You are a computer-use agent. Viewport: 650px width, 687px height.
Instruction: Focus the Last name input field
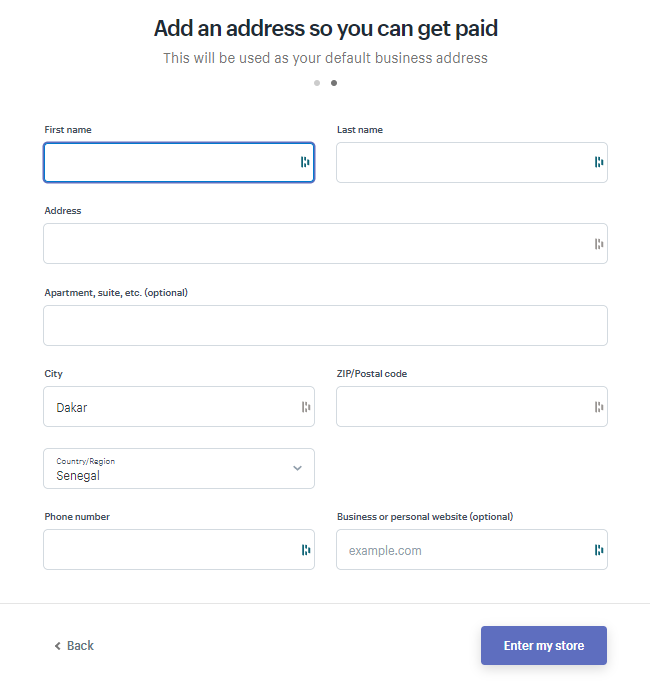[x=472, y=163]
